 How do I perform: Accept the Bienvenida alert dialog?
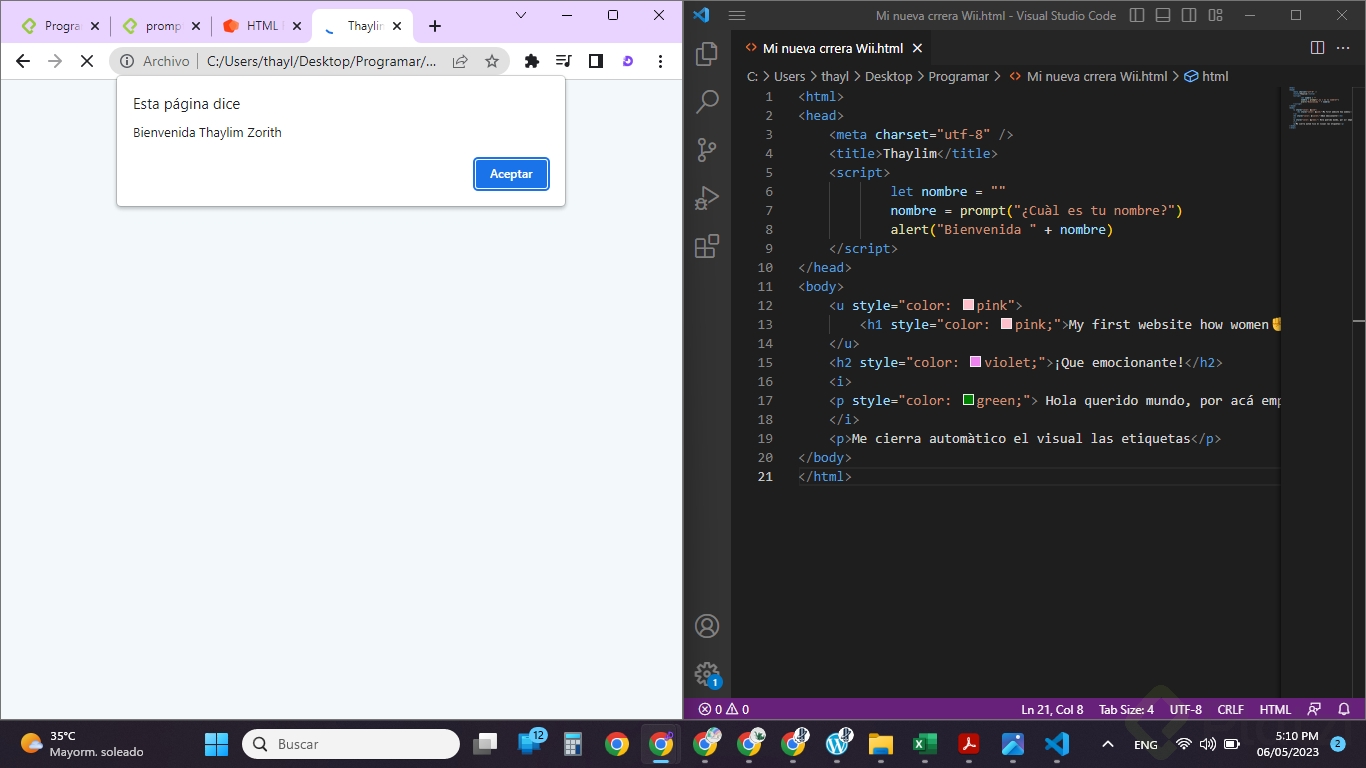click(511, 174)
